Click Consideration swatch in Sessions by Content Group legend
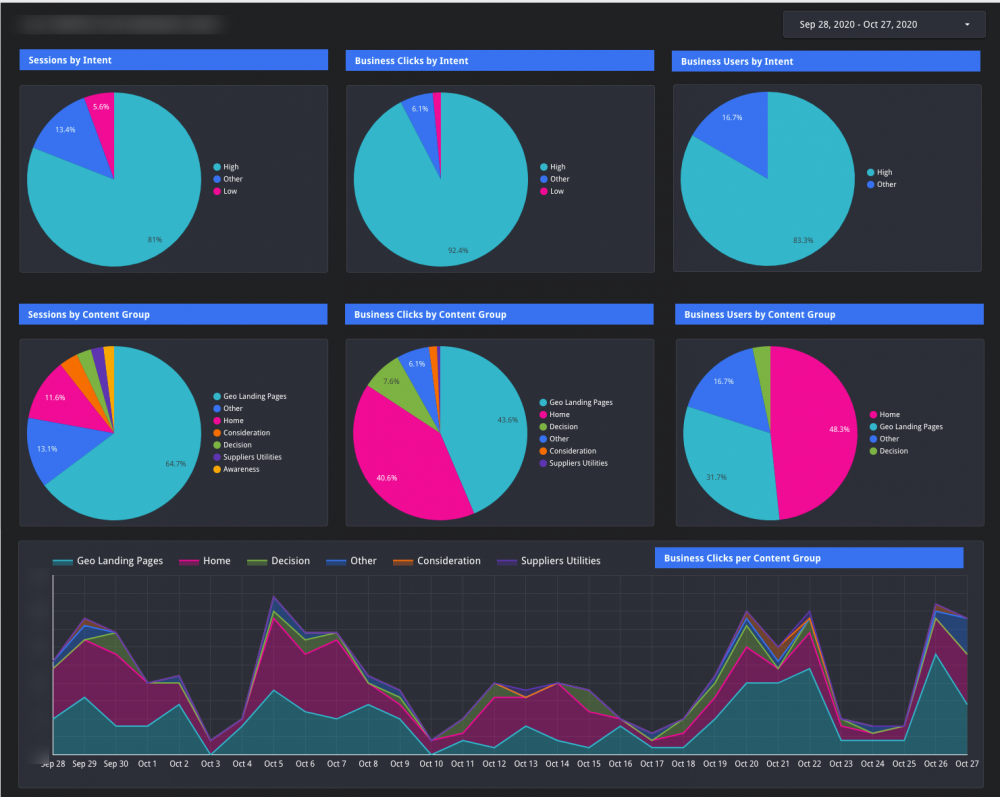This screenshot has height=797, width=1000. coord(217,433)
